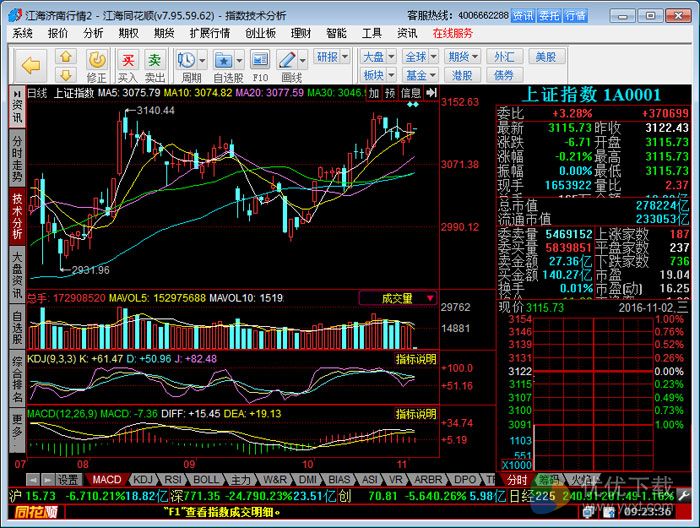Viewport: 700px width, 528px height.
Task: Open the 扩展行情 menu
Action: coord(209,33)
